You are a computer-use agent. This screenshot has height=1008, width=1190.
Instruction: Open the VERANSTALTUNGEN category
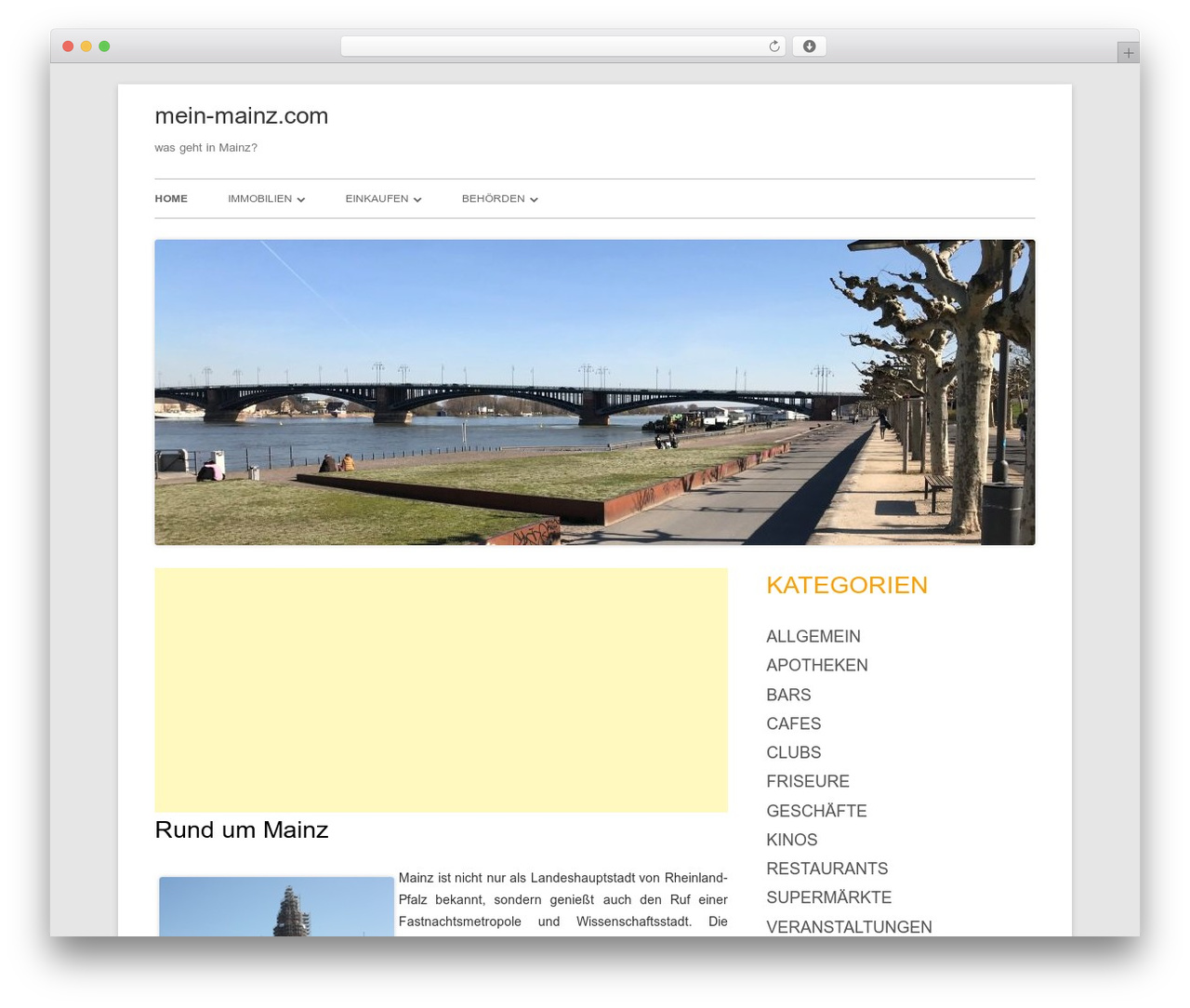point(849,927)
